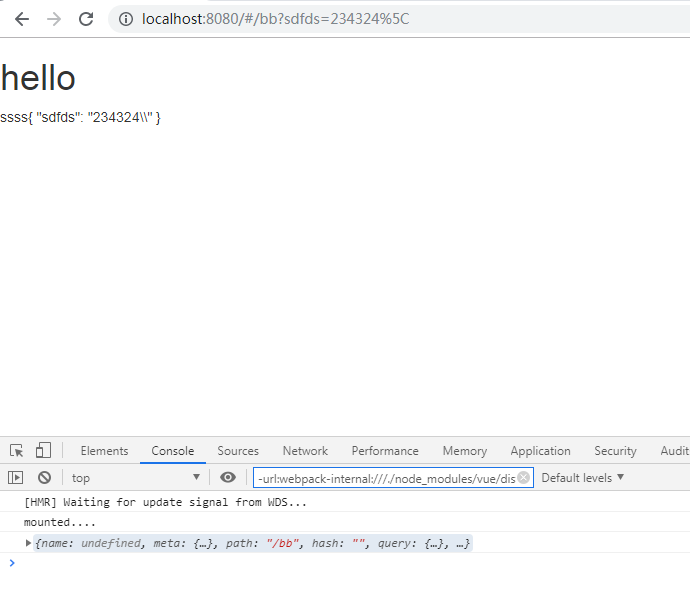Open the Sources tab

coord(238,451)
